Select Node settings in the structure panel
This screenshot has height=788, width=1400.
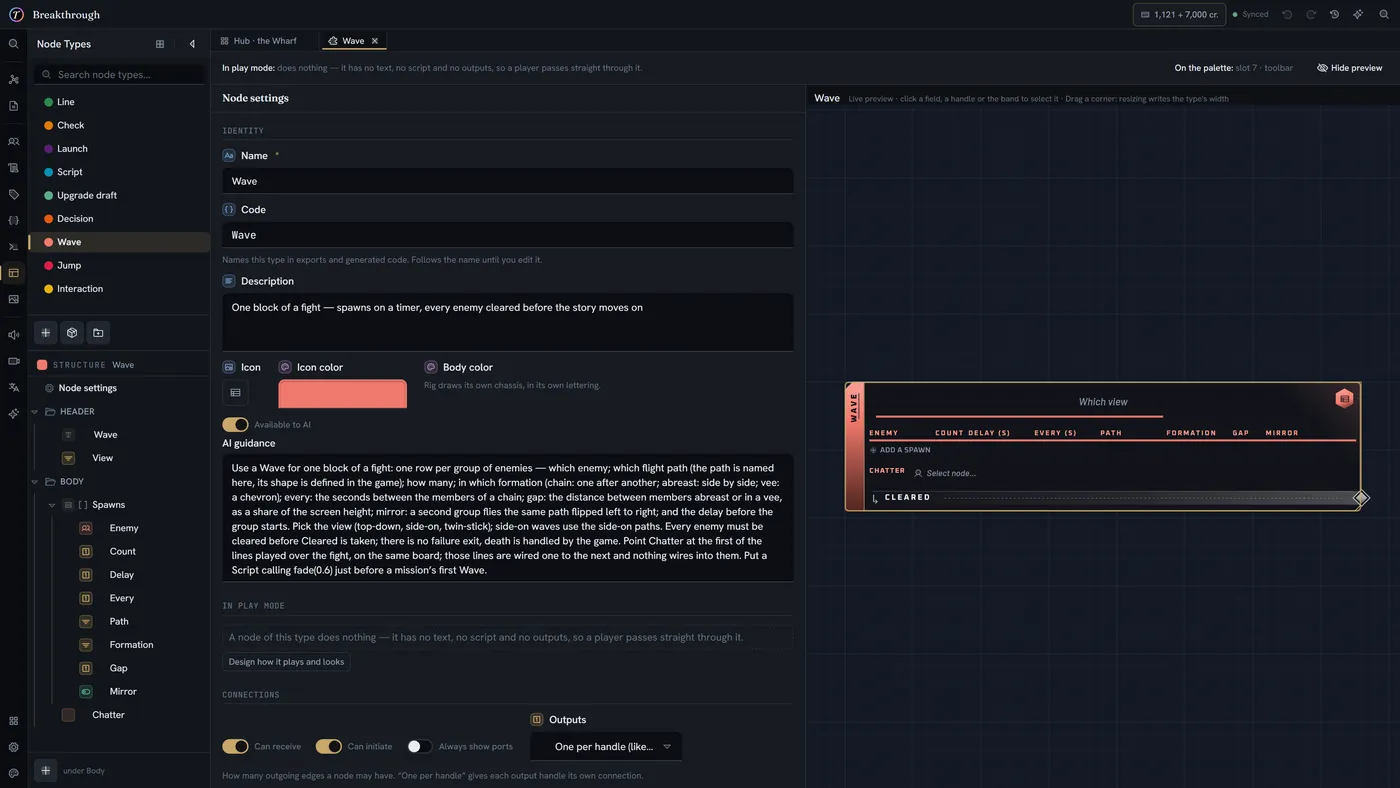click(x=87, y=388)
